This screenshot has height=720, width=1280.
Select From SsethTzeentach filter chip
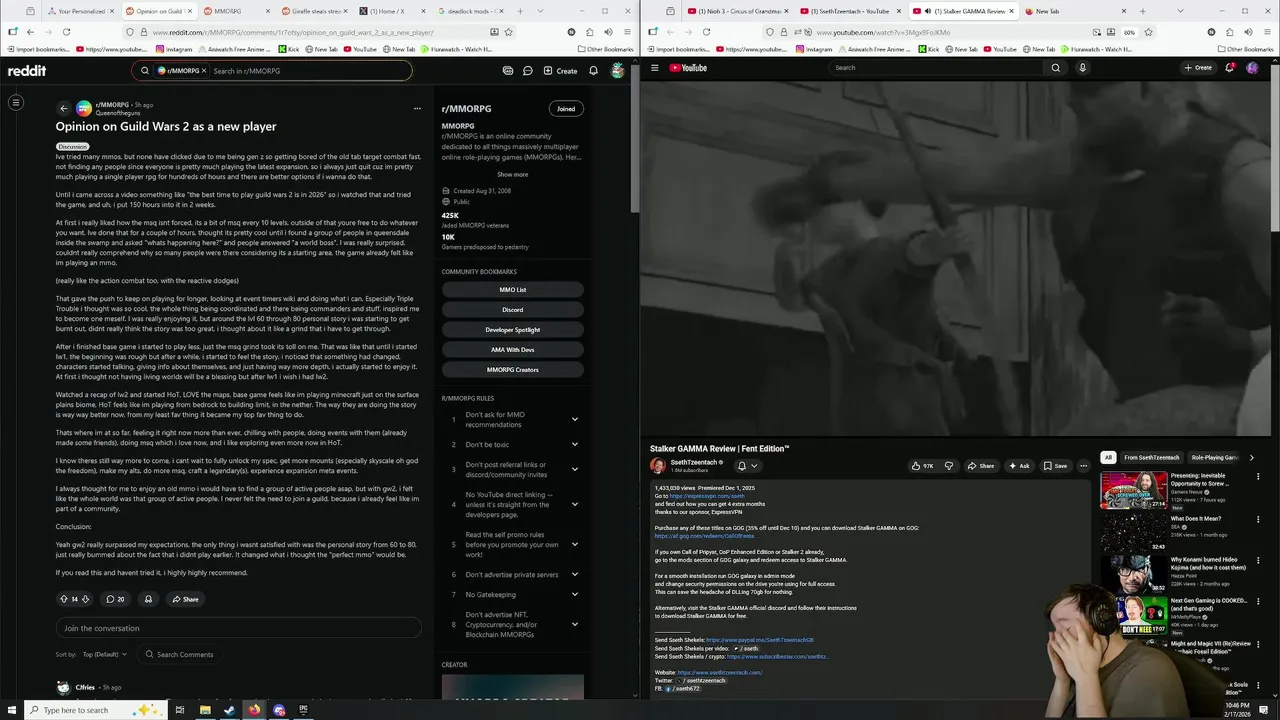pos(1151,458)
